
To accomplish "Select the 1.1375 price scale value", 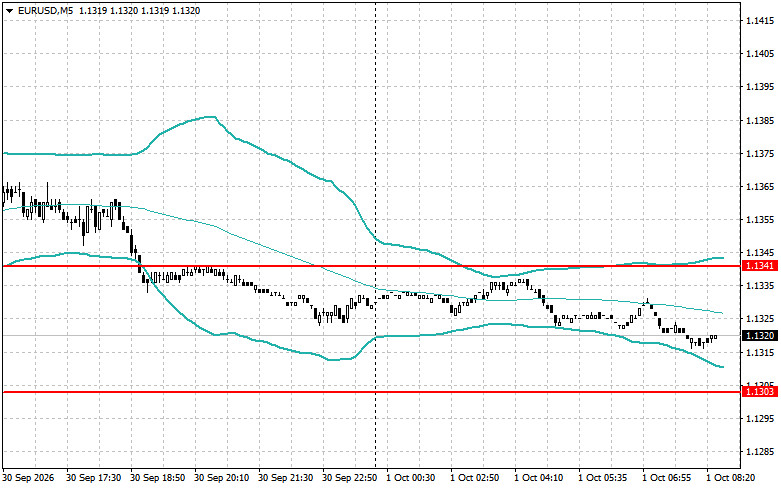I will [x=760, y=154].
